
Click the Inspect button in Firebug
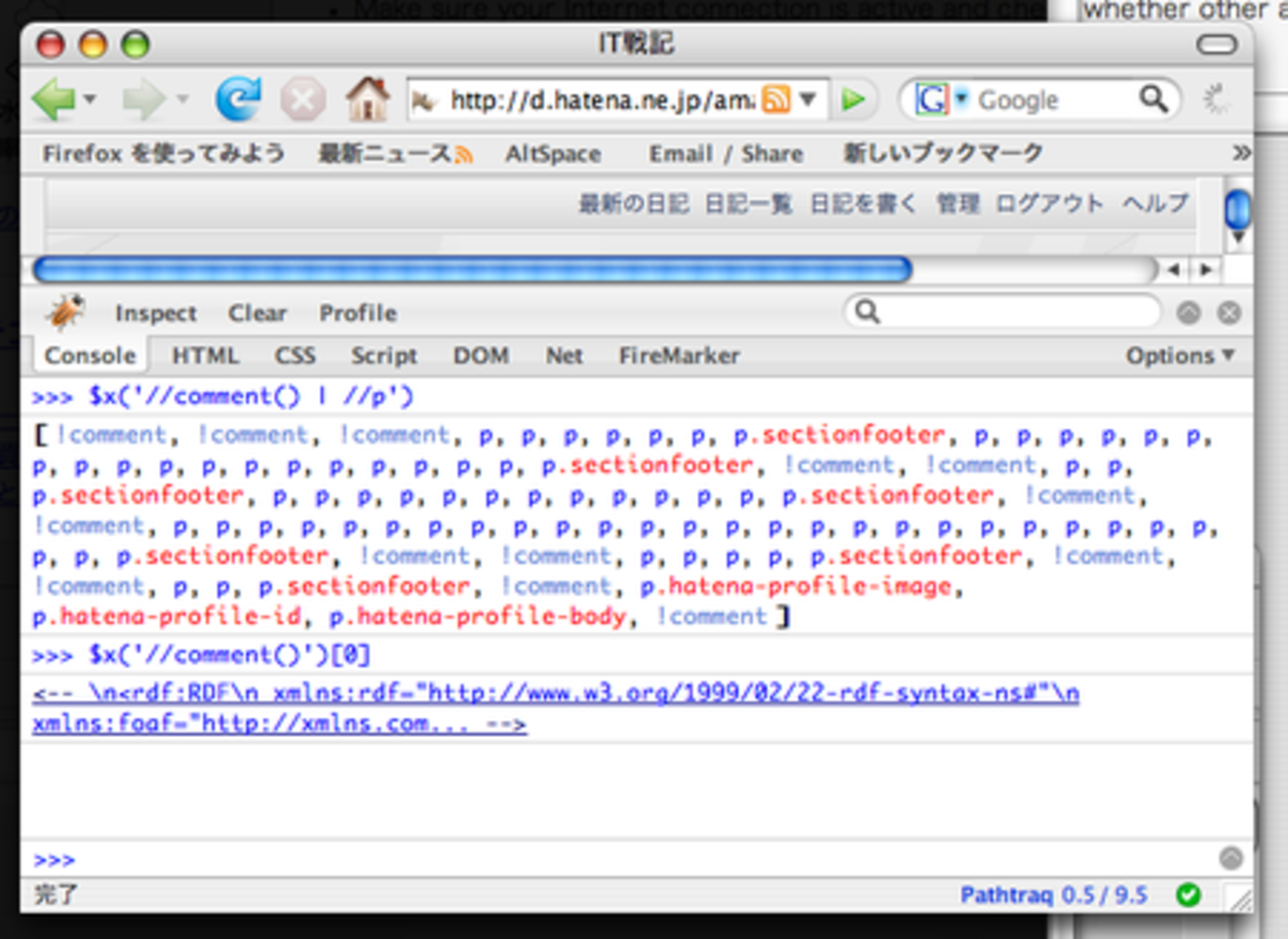point(156,313)
